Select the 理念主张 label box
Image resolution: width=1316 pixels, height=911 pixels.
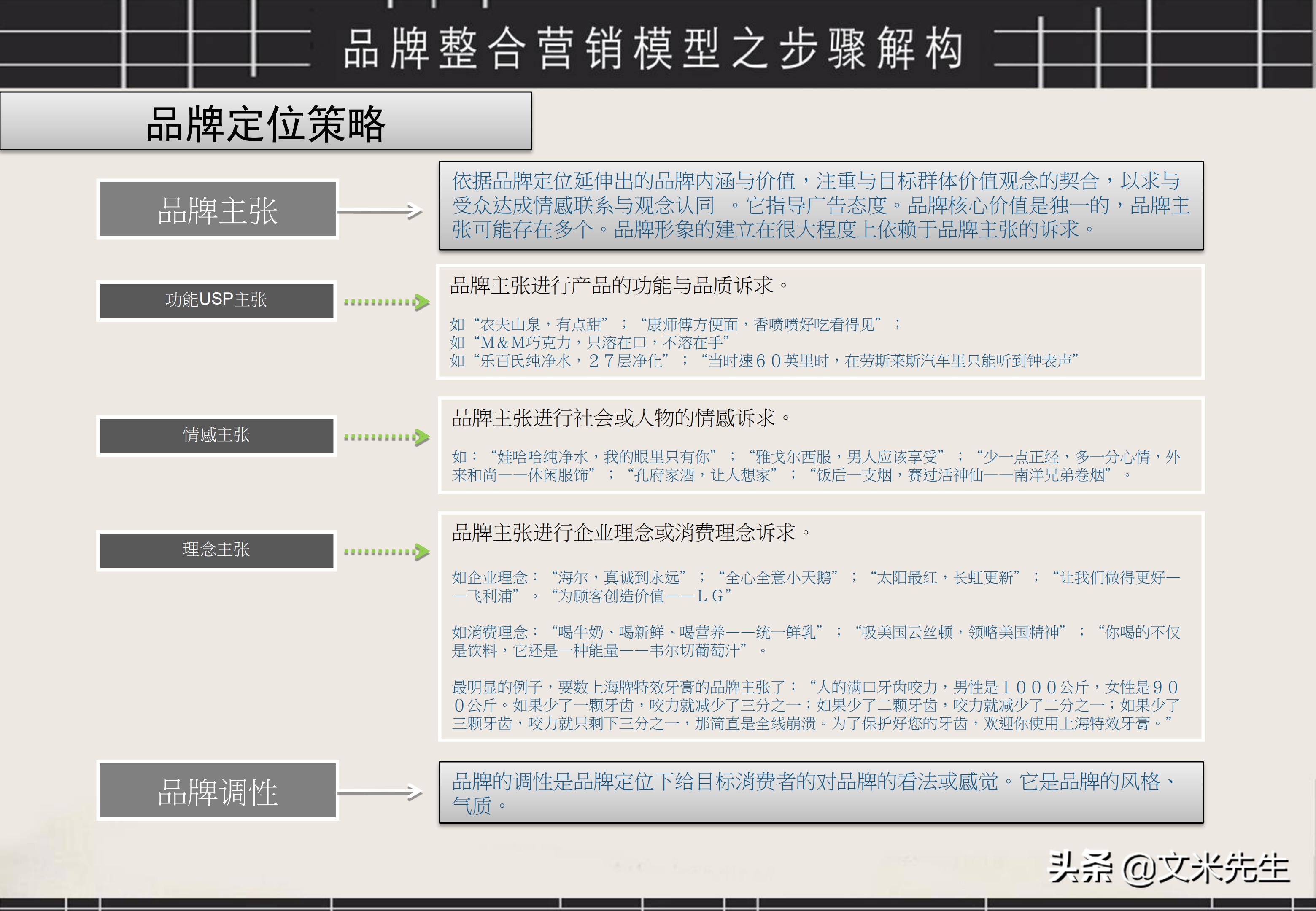point(217,551)
